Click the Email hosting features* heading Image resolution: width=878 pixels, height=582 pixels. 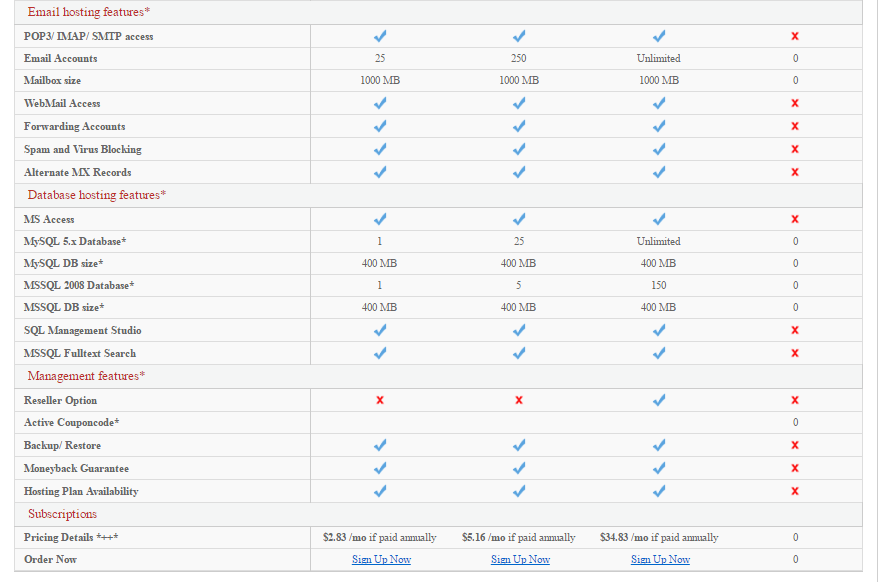[89, 12]
